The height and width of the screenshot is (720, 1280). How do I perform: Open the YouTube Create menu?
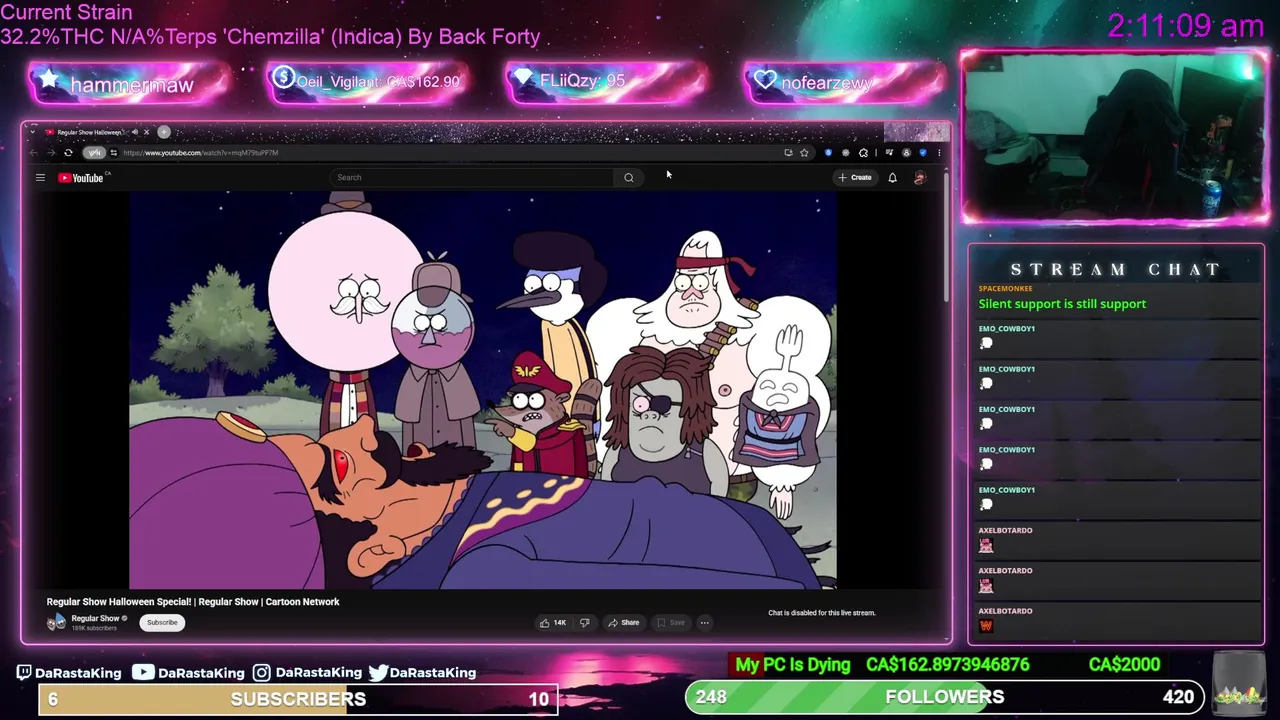click(855, 178)
